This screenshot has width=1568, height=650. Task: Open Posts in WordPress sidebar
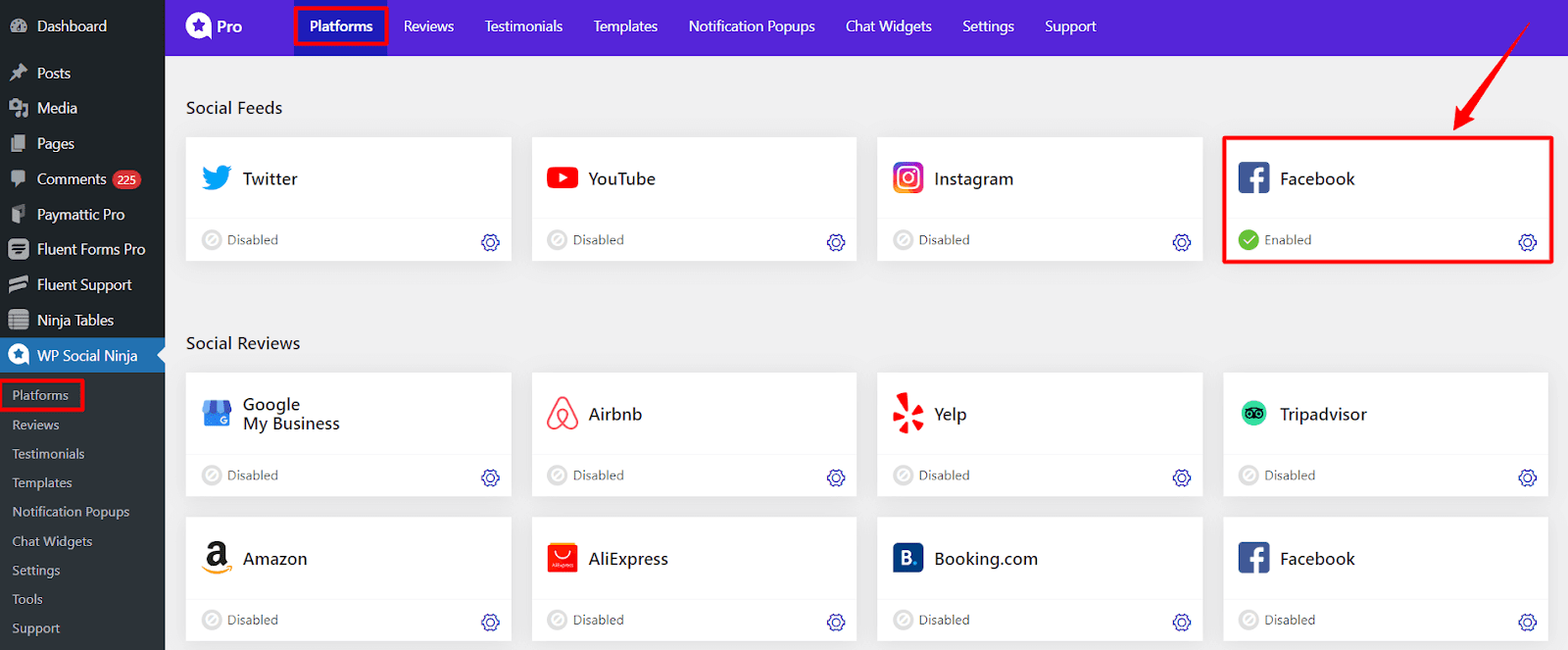82,73
